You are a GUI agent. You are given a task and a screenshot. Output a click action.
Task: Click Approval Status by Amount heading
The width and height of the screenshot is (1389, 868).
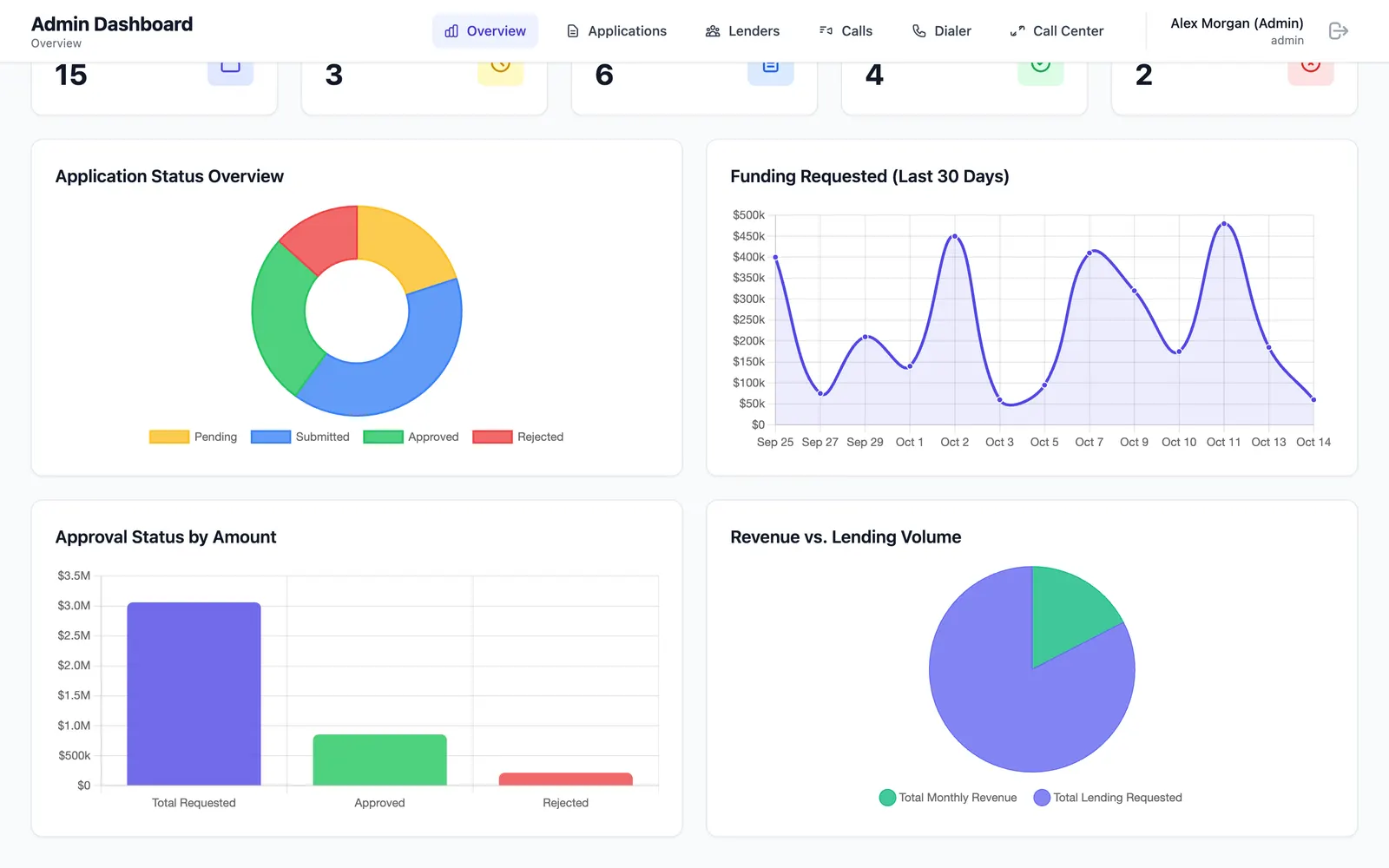pos(166,537)
